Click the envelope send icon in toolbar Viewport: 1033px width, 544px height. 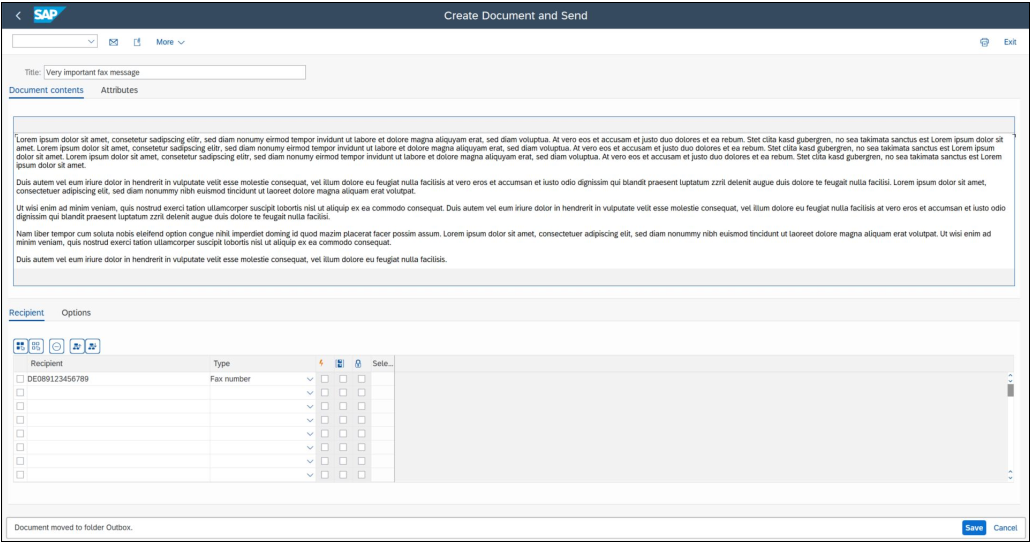(x=113, y=42)
